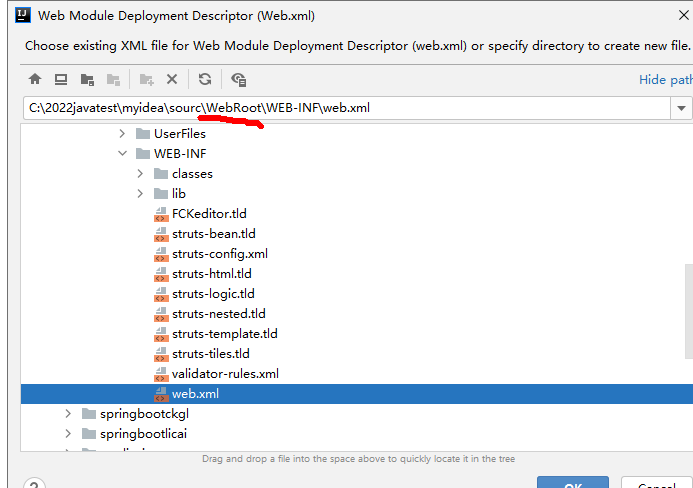Click the WEB-INF folder icon
The image size is (693, 488).
(x=143, y=153)
